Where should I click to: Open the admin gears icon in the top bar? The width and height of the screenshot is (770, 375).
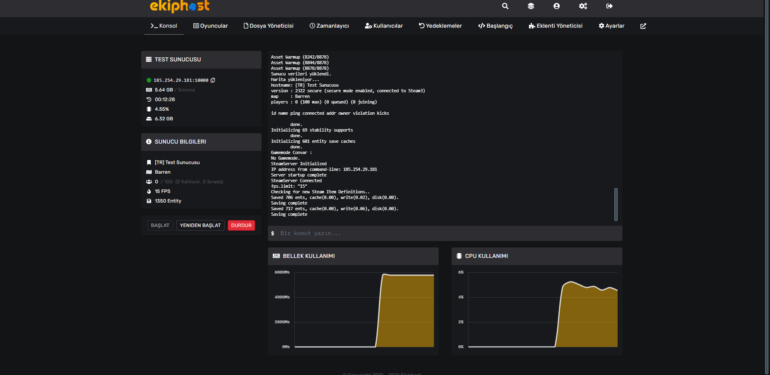583,6
